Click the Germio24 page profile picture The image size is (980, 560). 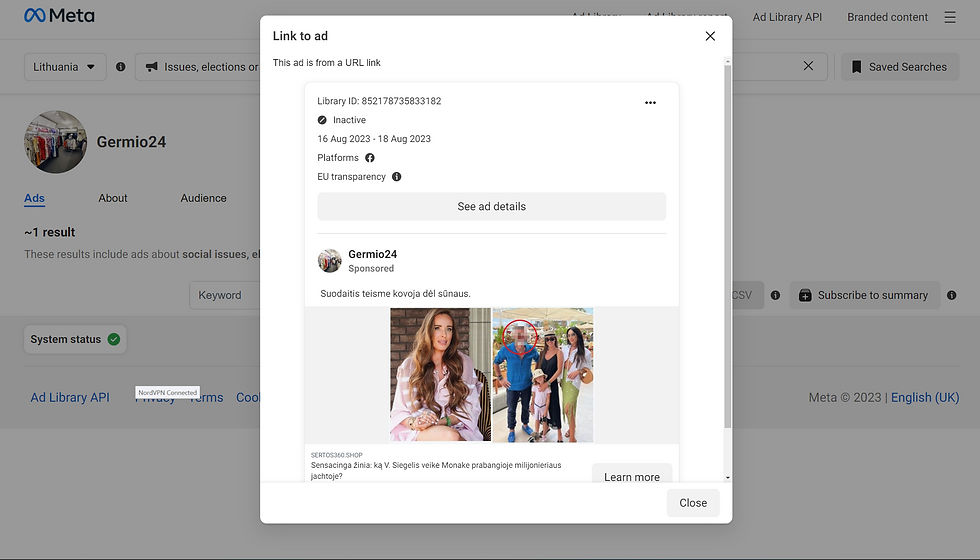[56, 142]
